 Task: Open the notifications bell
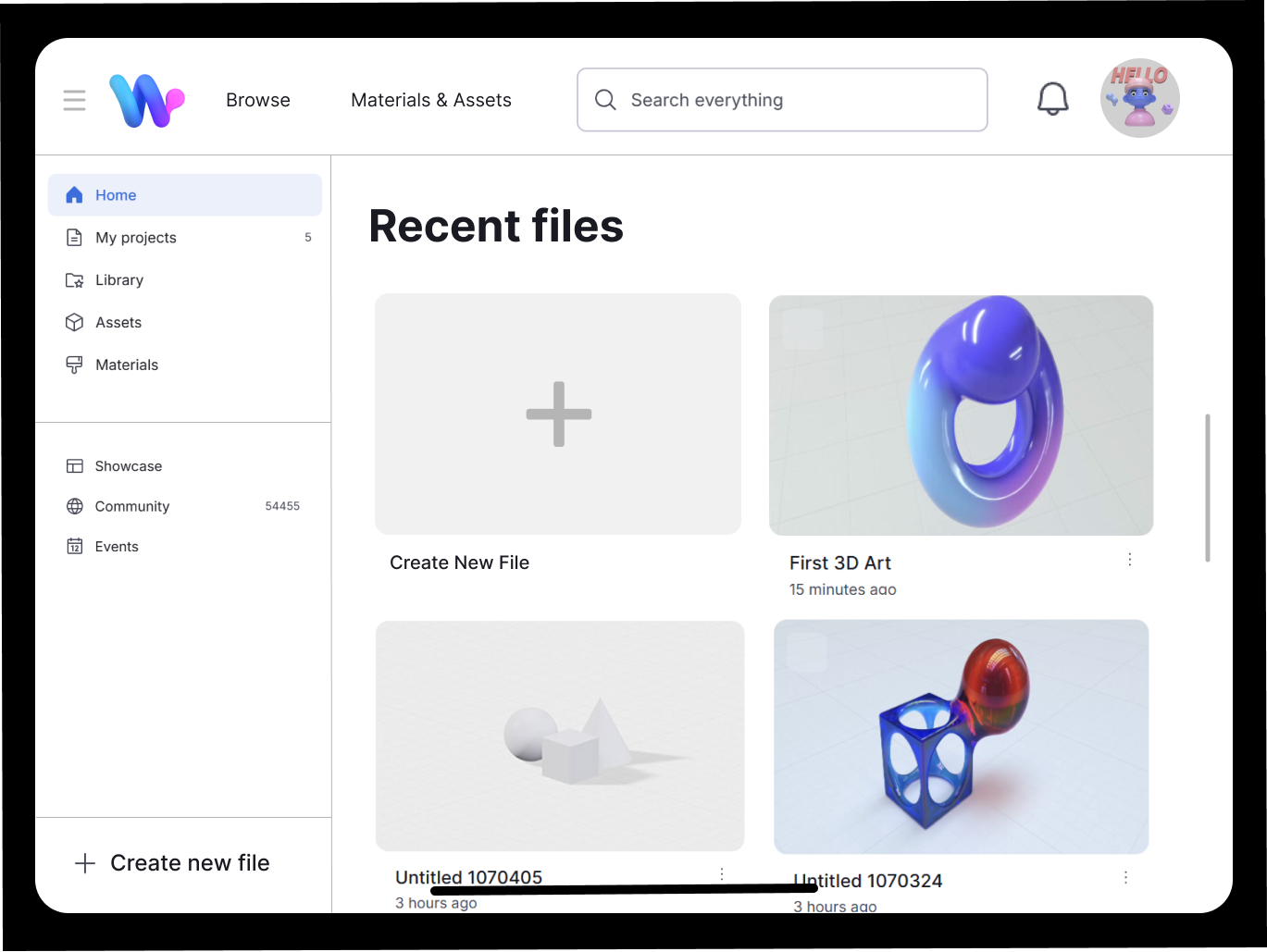1052,99
